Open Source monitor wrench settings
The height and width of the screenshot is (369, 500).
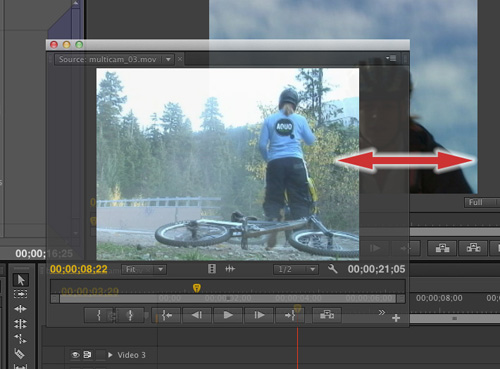(332, 269)
